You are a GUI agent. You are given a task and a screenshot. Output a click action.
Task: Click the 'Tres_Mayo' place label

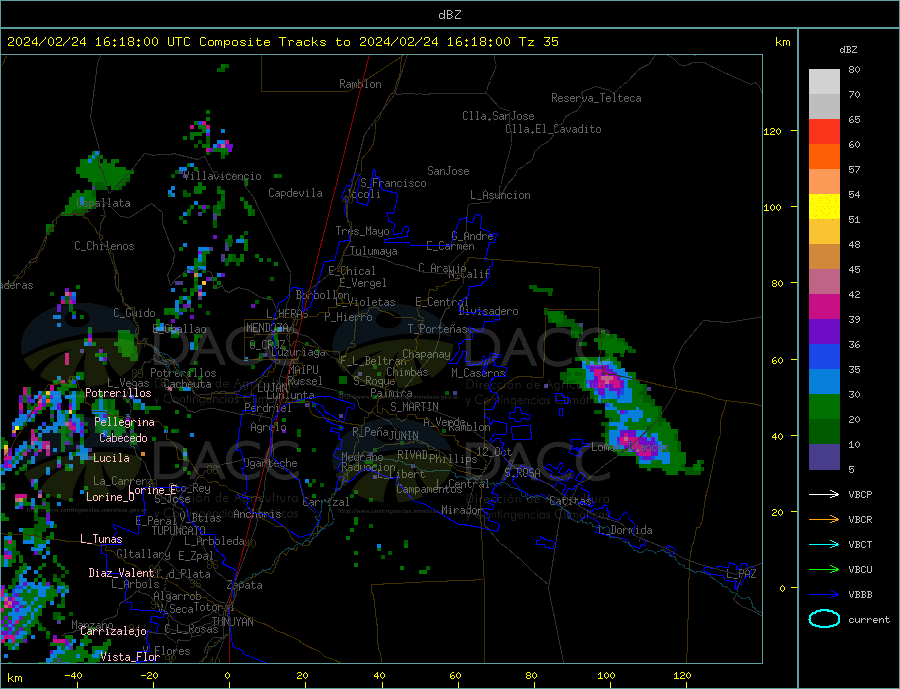tap(362, 231)
